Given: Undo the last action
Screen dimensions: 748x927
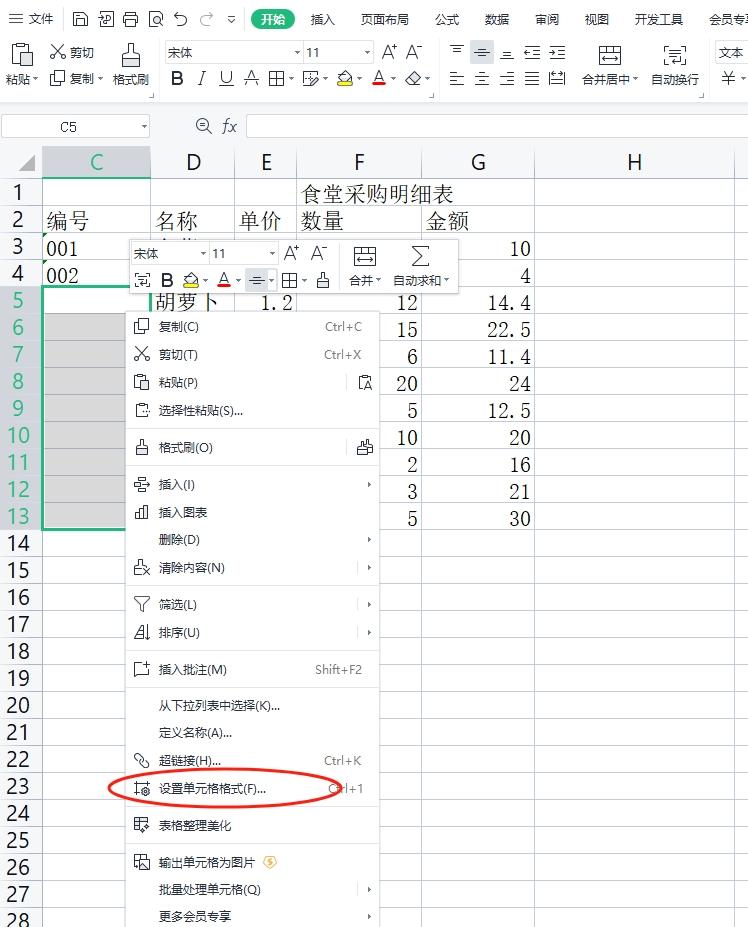Looking at the screenshot, I should point(181,20).
